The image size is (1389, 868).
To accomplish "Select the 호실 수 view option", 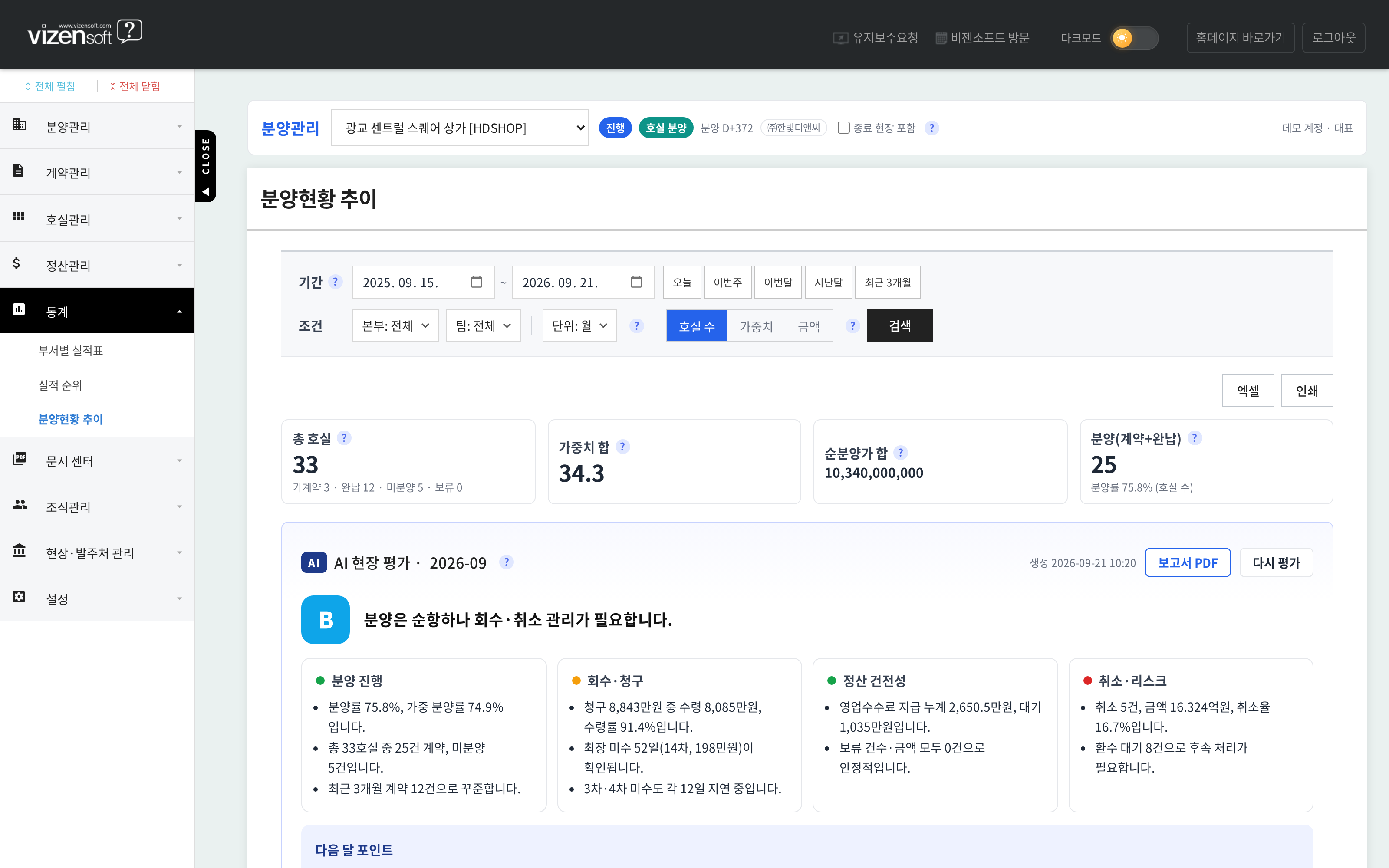I will [x=697, y=326].
